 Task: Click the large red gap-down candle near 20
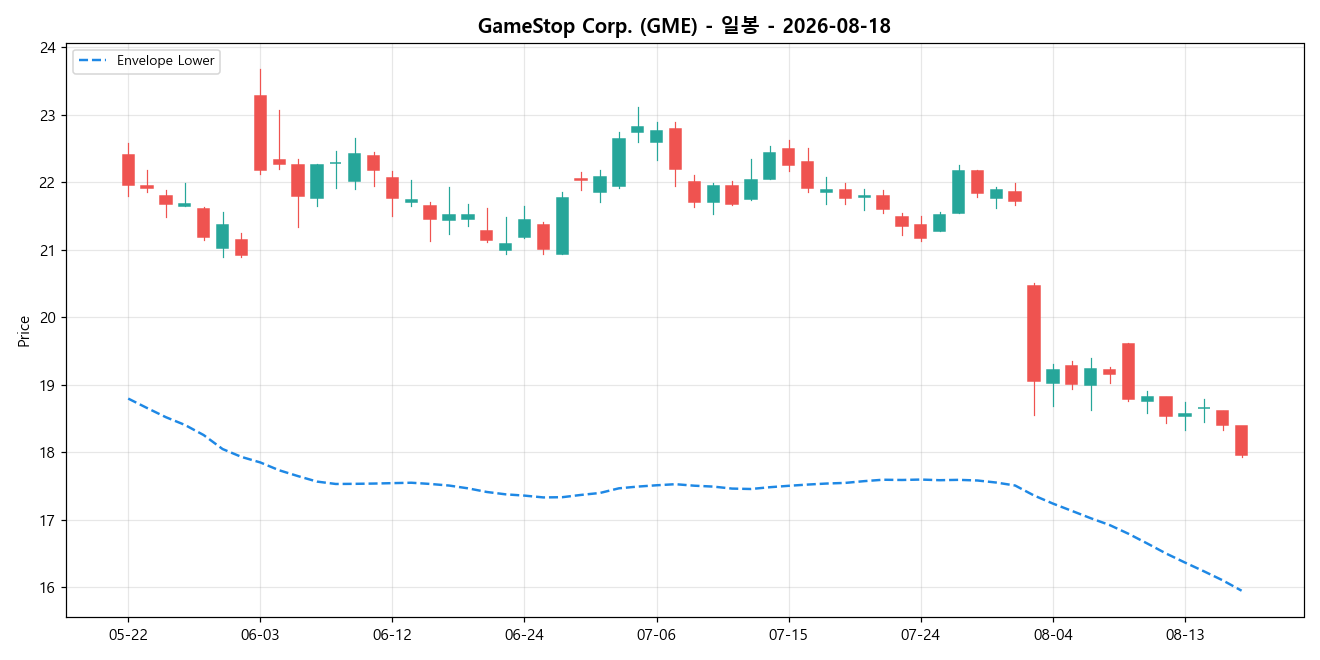pyautogui.click(x=1034, y=333)
